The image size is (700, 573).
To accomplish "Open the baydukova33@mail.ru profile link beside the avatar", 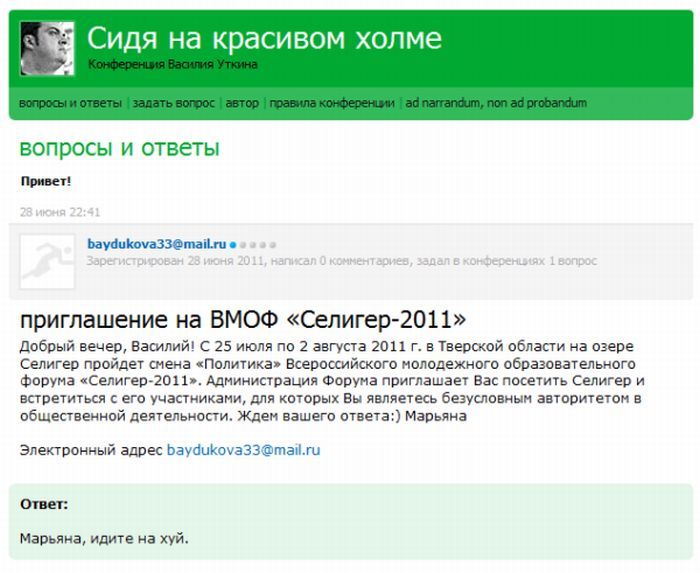I will tap(156, 244).
